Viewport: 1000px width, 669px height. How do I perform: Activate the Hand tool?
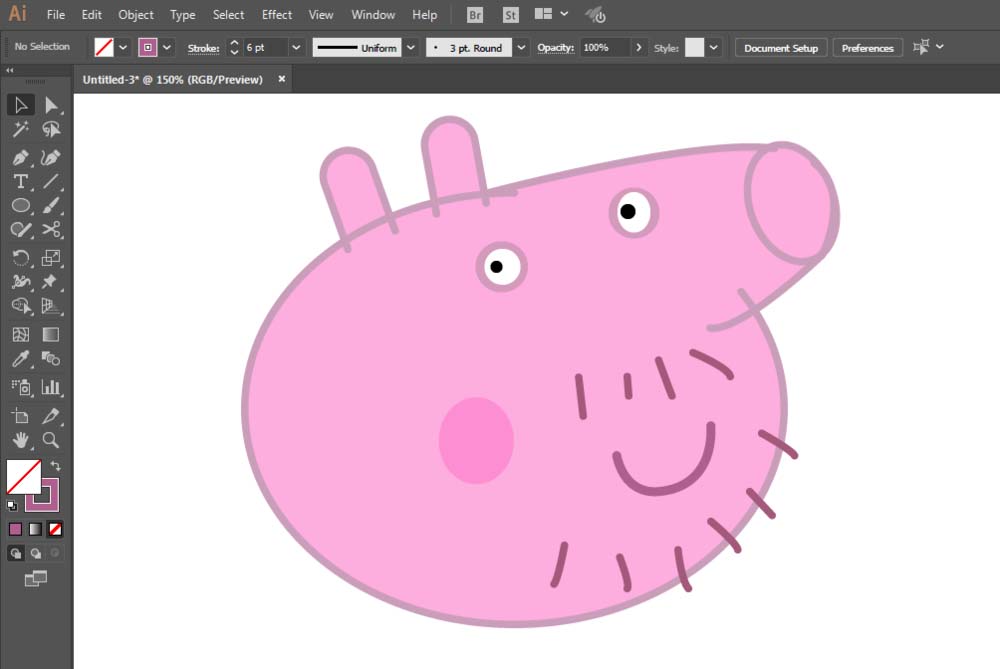pos(20,440)
